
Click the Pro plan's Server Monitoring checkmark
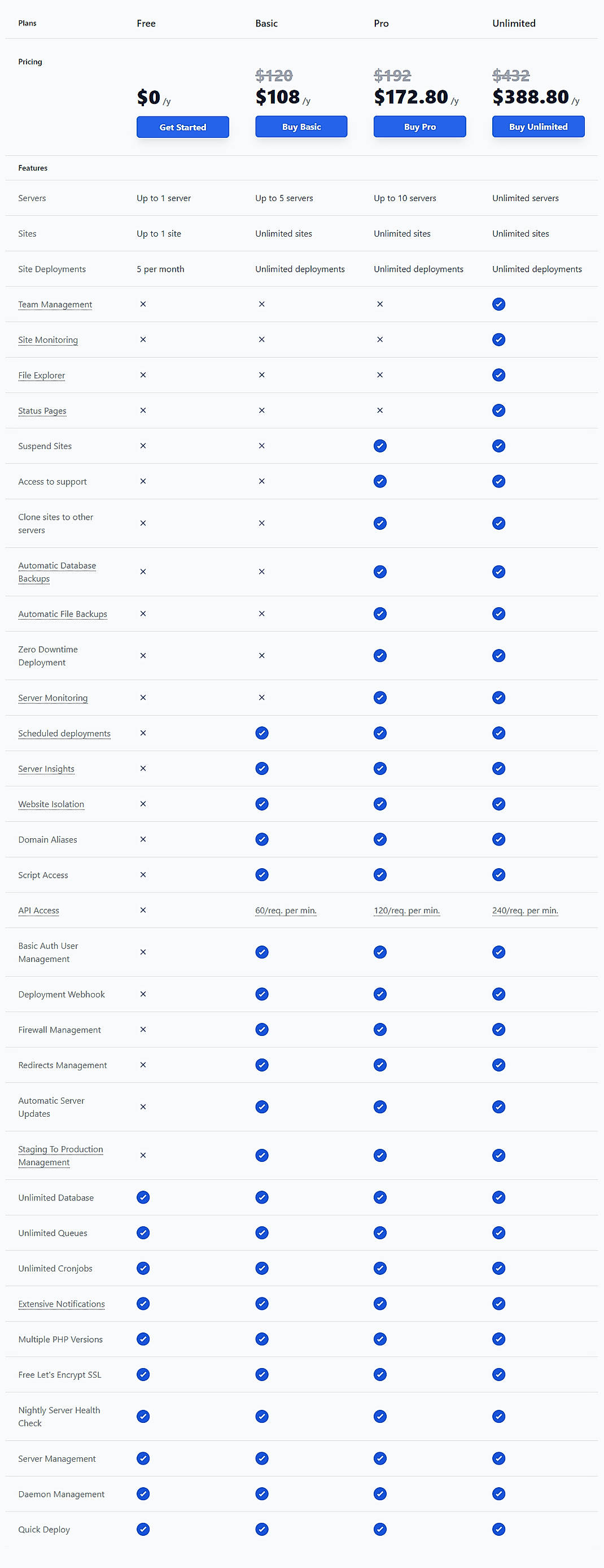(379, 698)
